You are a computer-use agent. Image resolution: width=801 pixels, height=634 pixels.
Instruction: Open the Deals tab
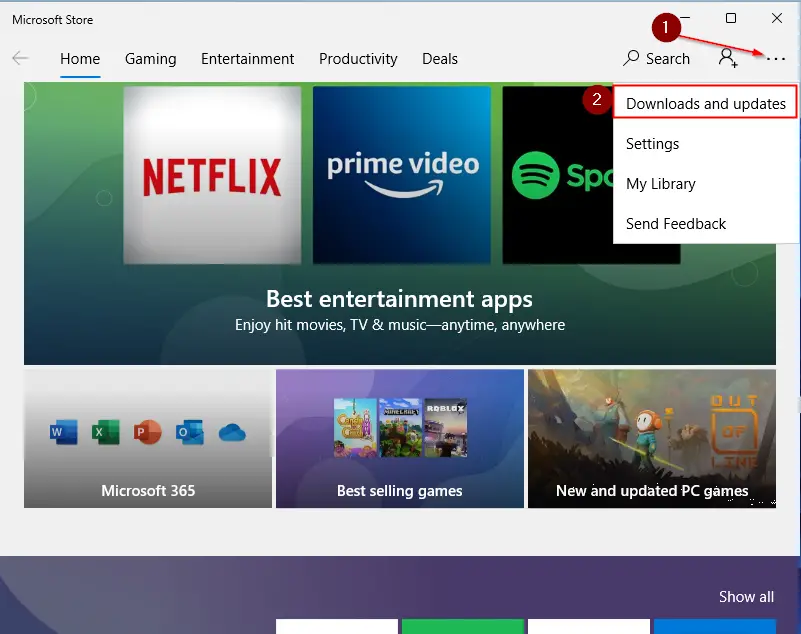[x=440, y=59]
